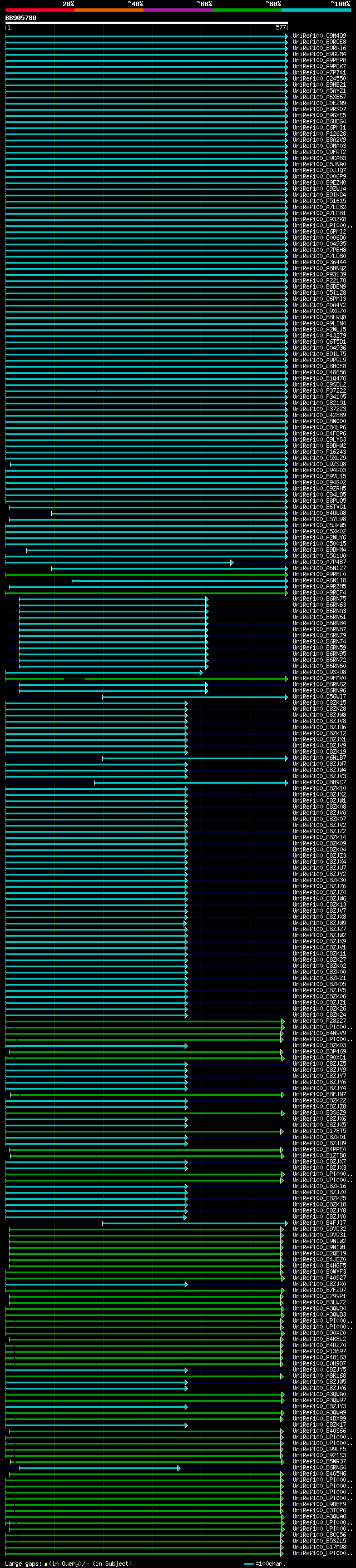Choose the UniRef100_B4QS66 label
Viewport: 356px width, 1568px height.
[x=319, y=1431]
